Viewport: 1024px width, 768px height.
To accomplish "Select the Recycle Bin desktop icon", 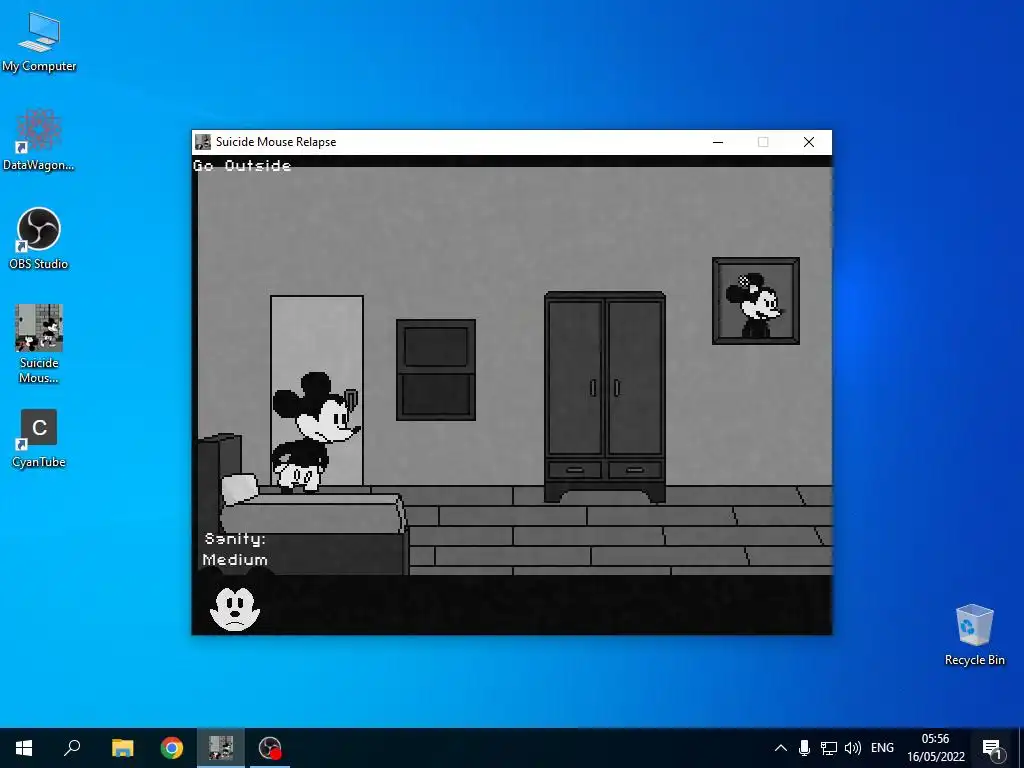I will pos(974,635).
